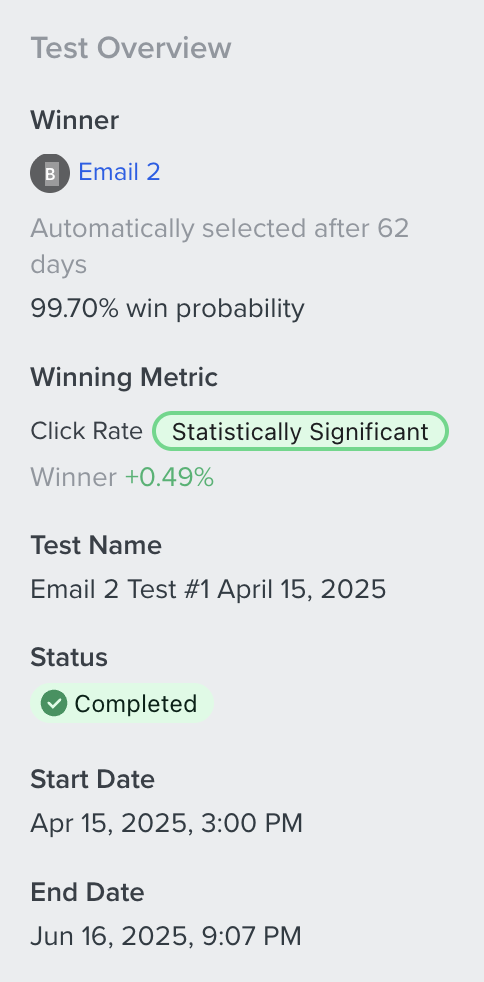Click the Start Date heading
The height and width of the screenshot is (982, 484).
click(92, 780)
